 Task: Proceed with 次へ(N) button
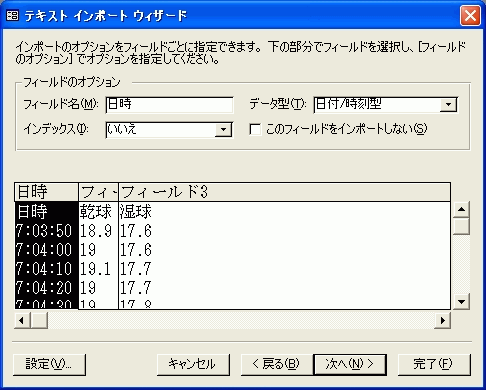pos(350,364)
